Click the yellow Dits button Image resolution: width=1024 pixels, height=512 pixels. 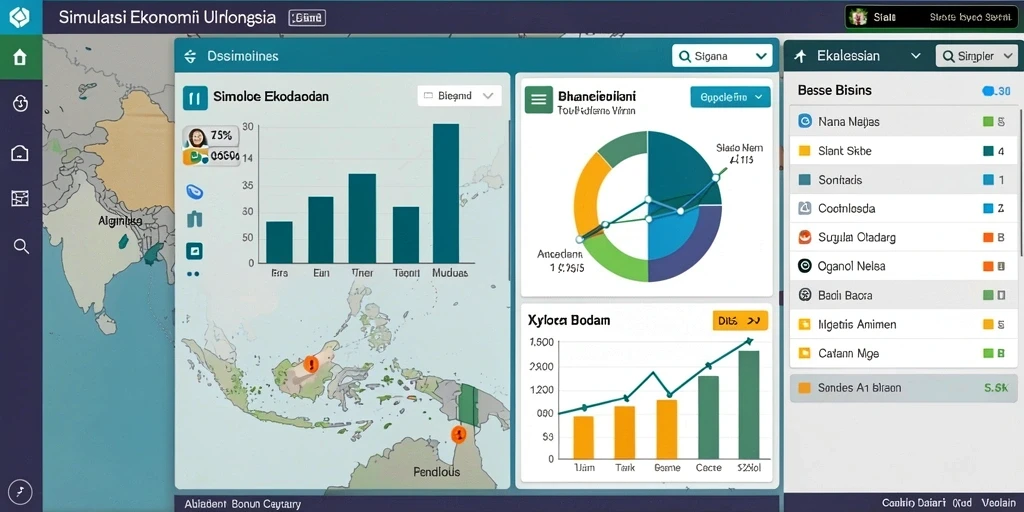click(x=740, y=321)
